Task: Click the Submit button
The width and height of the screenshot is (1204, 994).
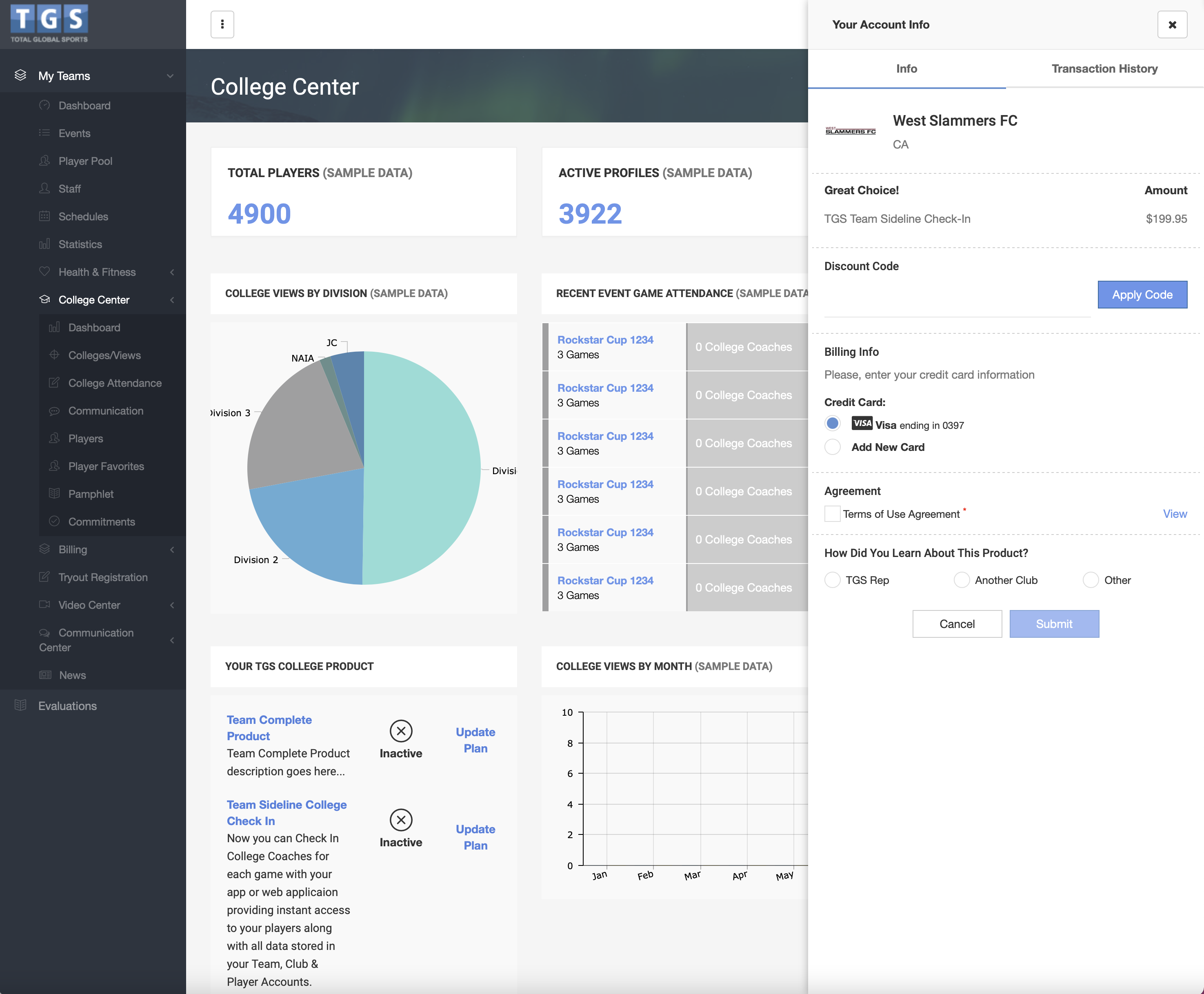Action: pyautogui.click(x=1055, y=623)
